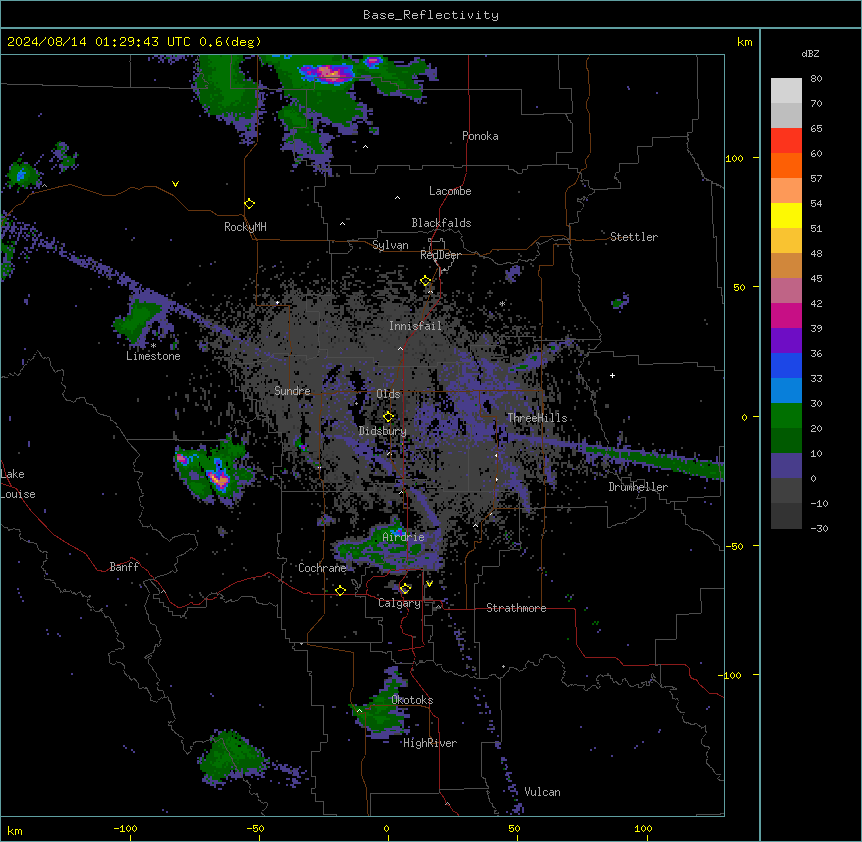Viewport: 862px width, 842px height.
Task: Click the yellow diamond marker above Calgary label
Action: (x=405, y=589)
